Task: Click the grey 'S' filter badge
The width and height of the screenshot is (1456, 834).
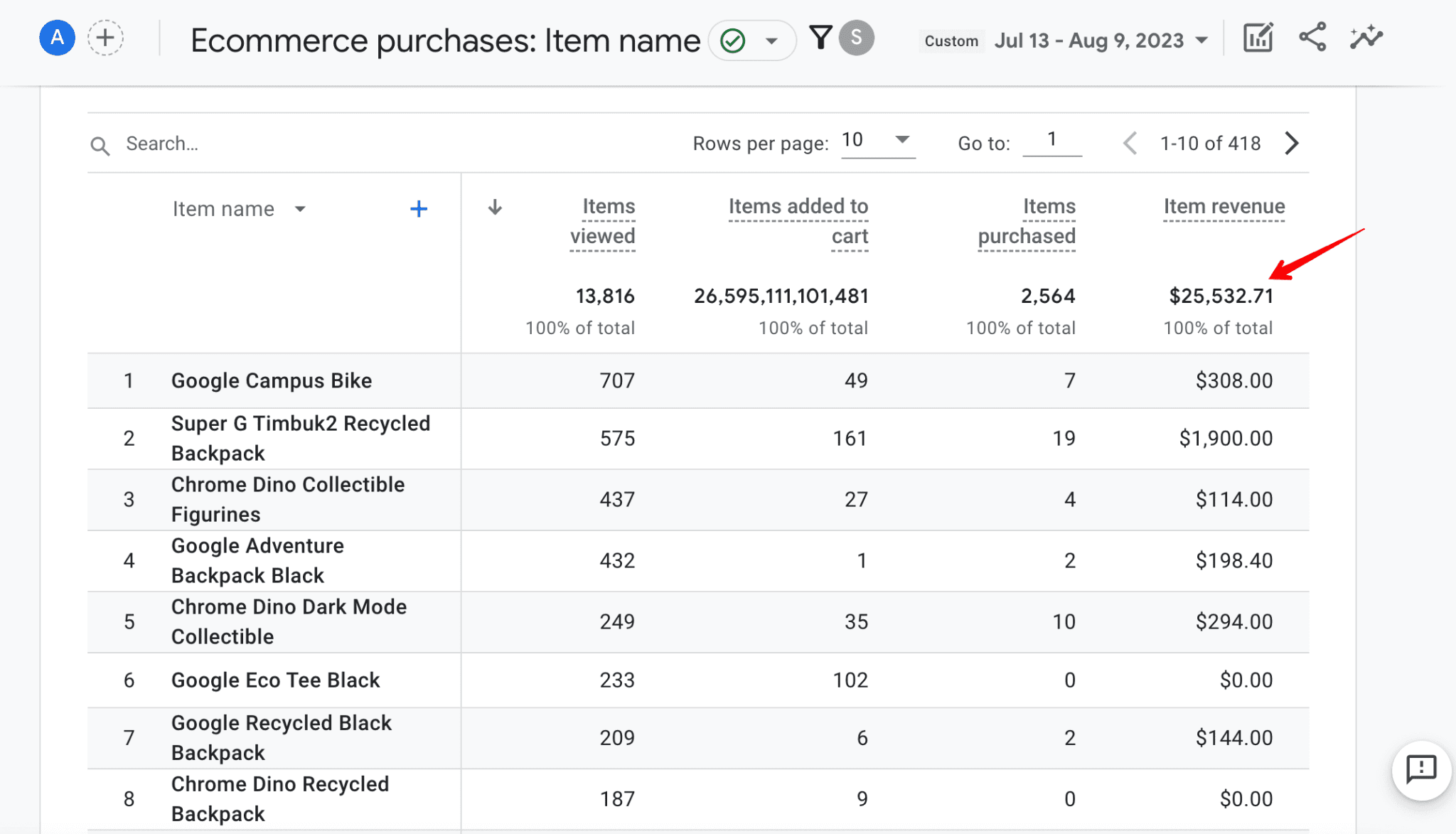Action: click(x=856, y=38)
